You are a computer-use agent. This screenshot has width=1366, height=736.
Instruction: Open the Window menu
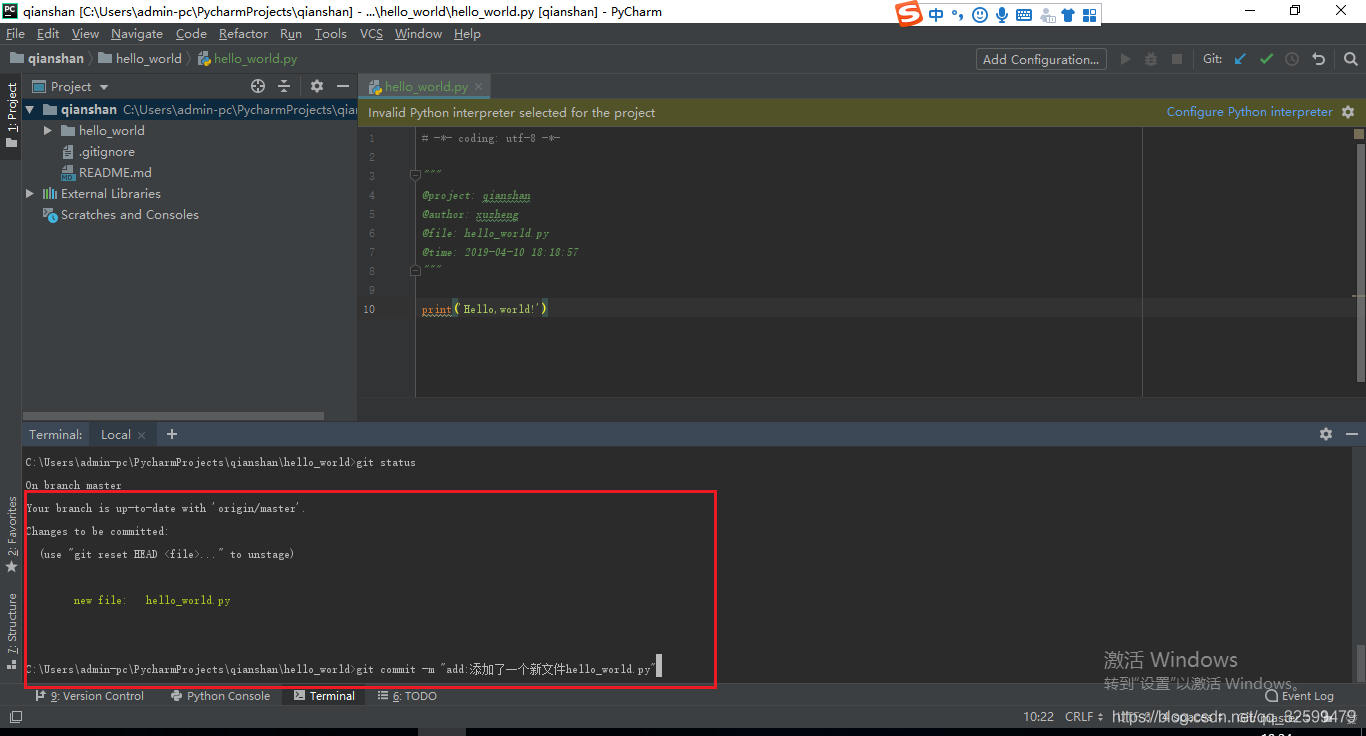tap(418, 34)
